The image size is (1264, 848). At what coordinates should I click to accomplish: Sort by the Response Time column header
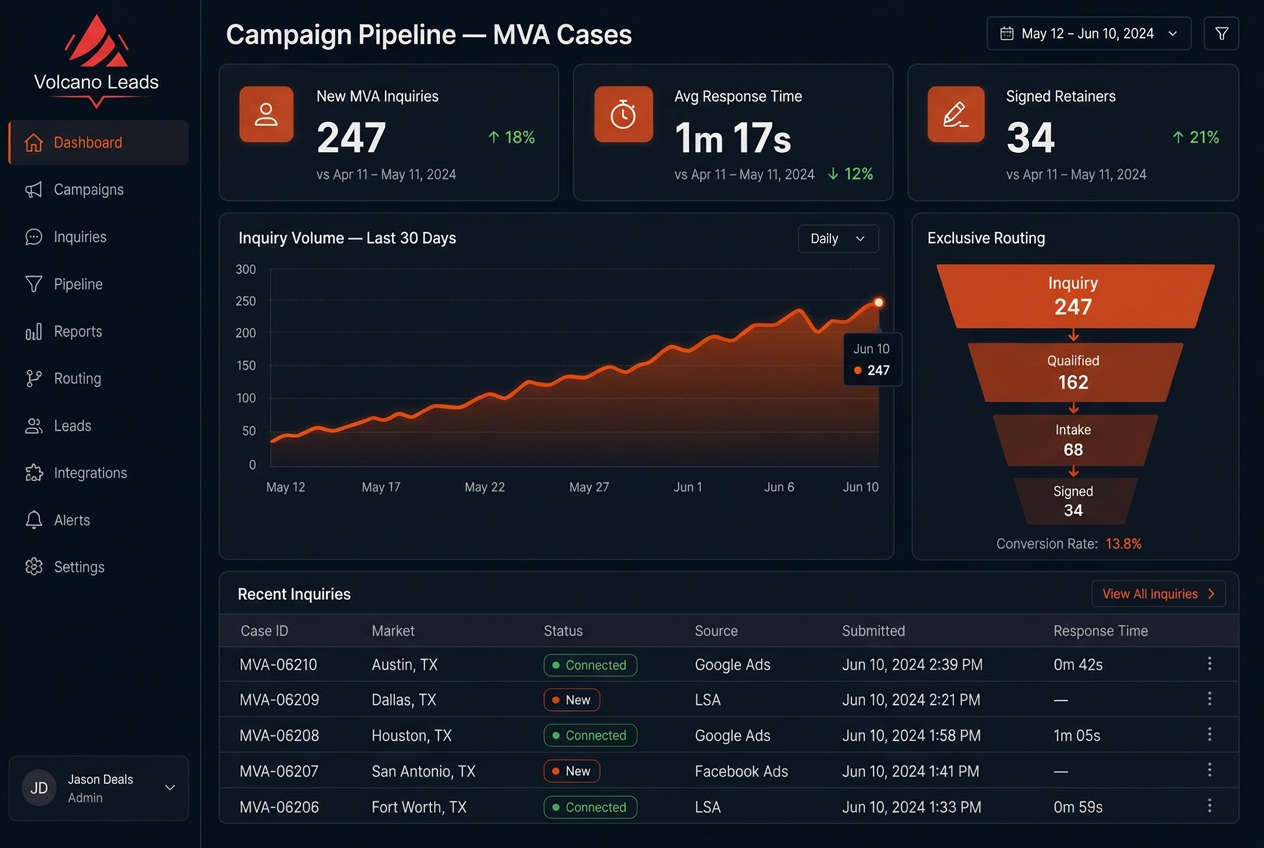click(x=1100, y=631)
